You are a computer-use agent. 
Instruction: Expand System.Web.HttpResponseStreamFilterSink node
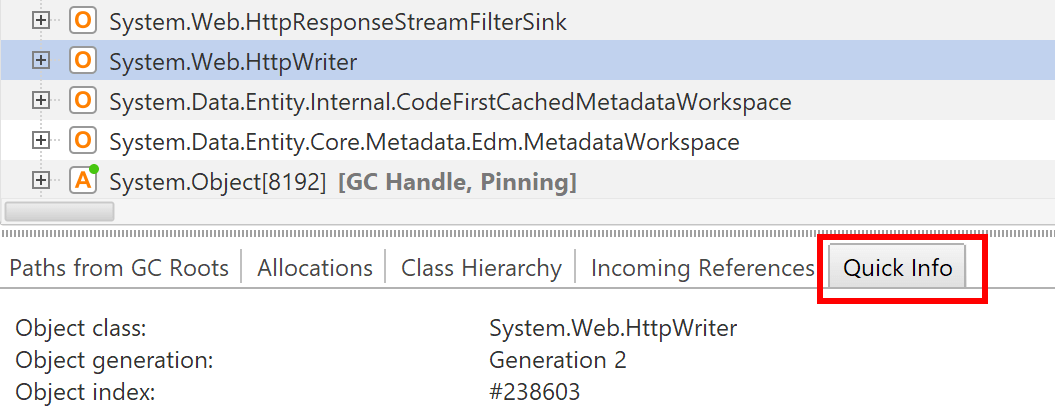coord(42,21)
